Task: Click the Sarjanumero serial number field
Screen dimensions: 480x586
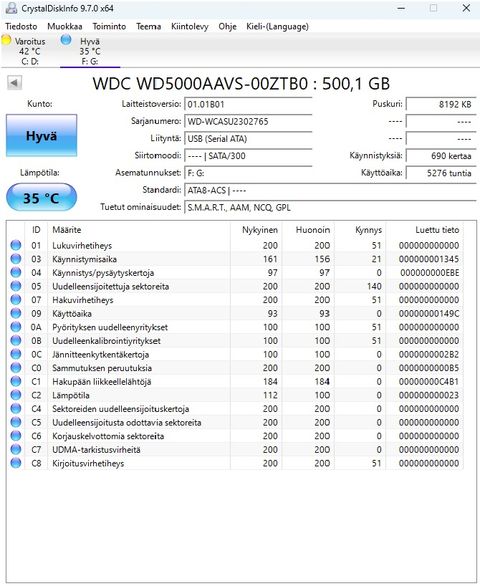Action: click(248, 121)
